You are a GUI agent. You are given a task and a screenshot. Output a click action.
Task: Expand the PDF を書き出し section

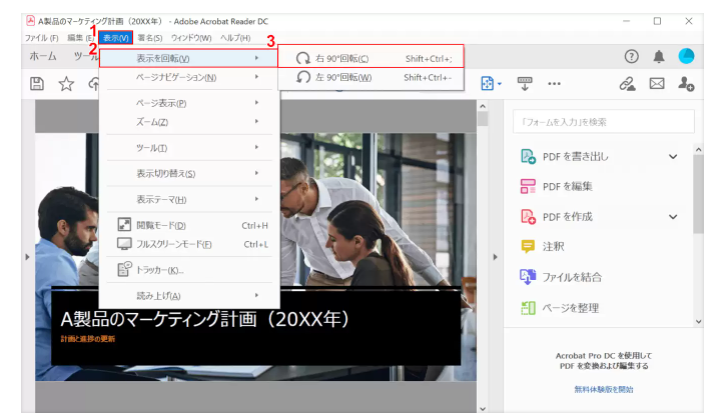tap(672, 157)
